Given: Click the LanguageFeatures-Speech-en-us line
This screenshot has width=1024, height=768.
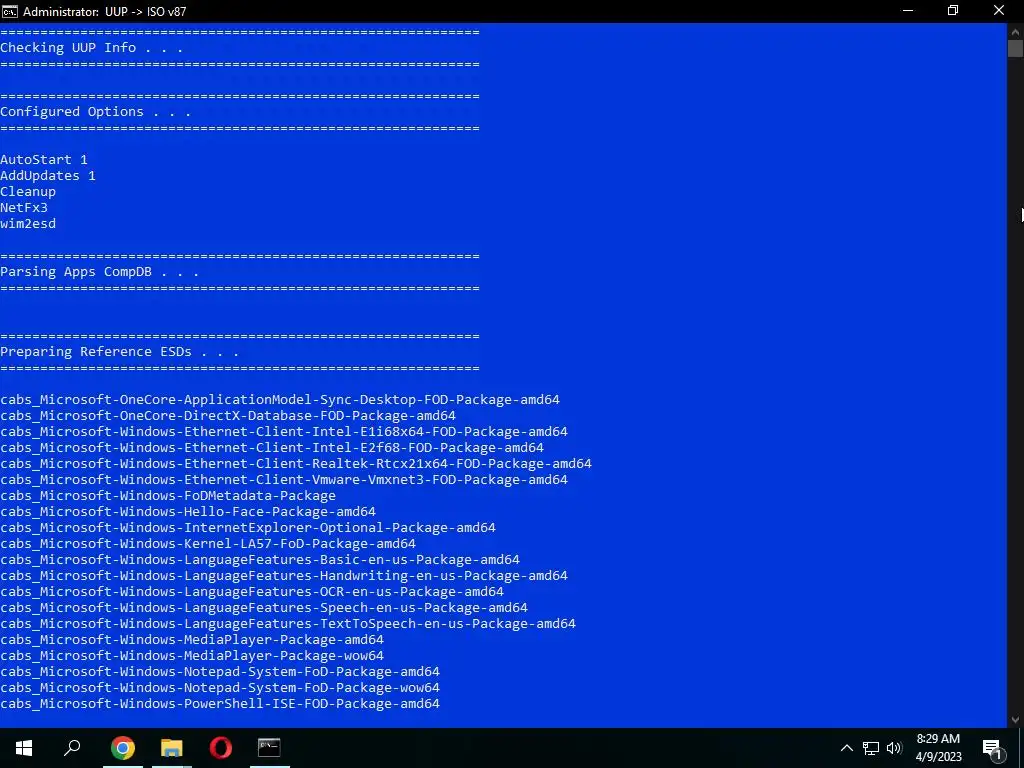Looking at the screenshot, I should [264, 607].
